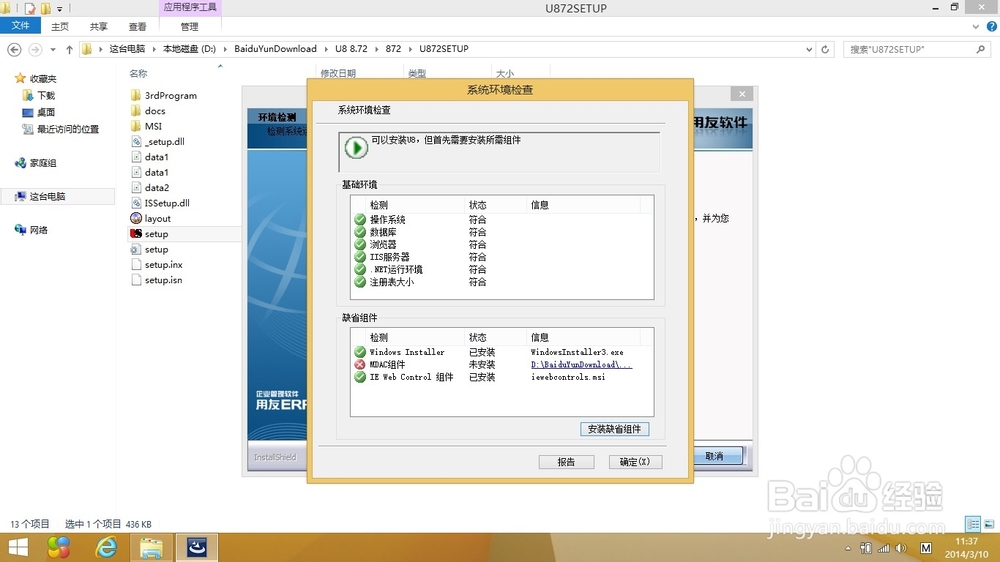Expand chevron after 本地磁盘 (D:) in path
Viewport: 1000px width, 562px height.
pyautogui.click(x=224, y=48)
